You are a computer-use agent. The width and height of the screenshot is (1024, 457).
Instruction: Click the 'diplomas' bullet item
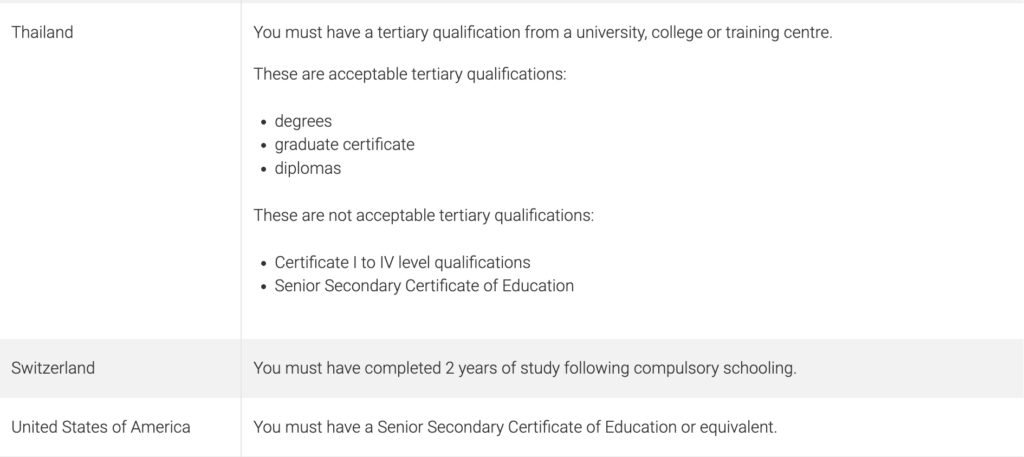(308, 168)
